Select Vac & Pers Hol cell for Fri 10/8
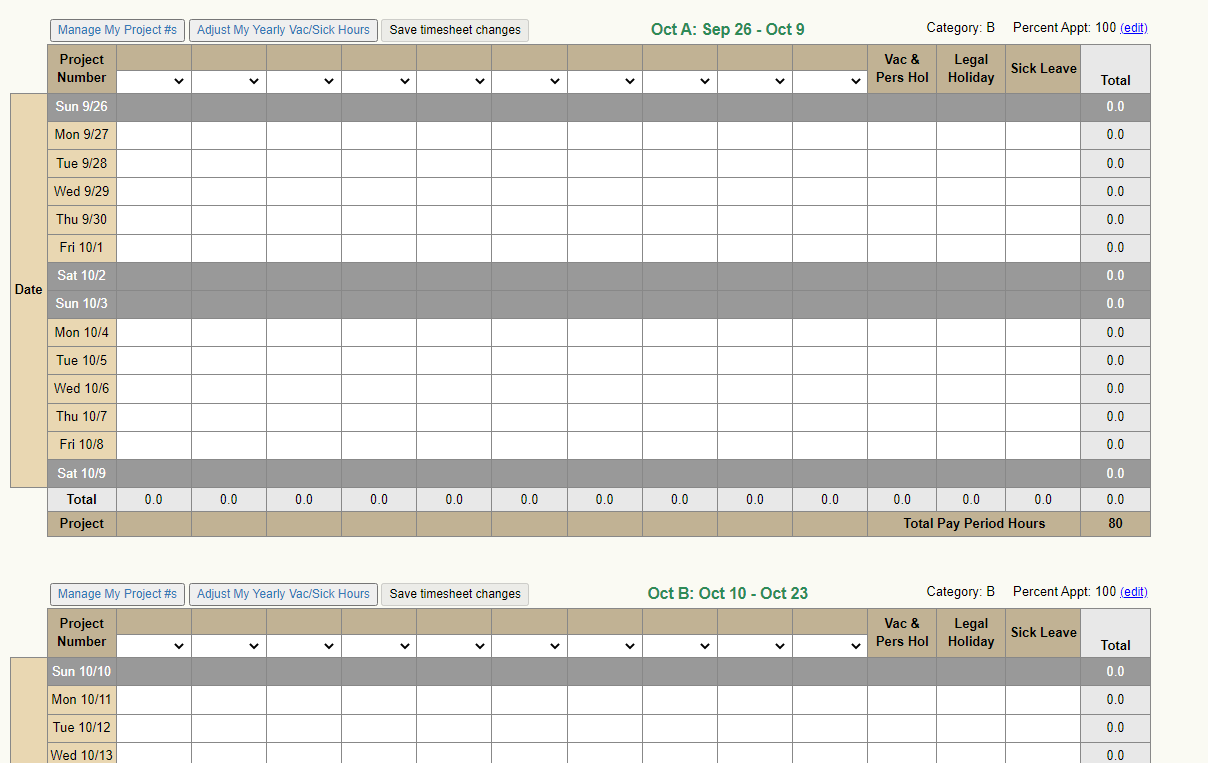Viewport: 1208px width, 763px height. tap(902, 445)
